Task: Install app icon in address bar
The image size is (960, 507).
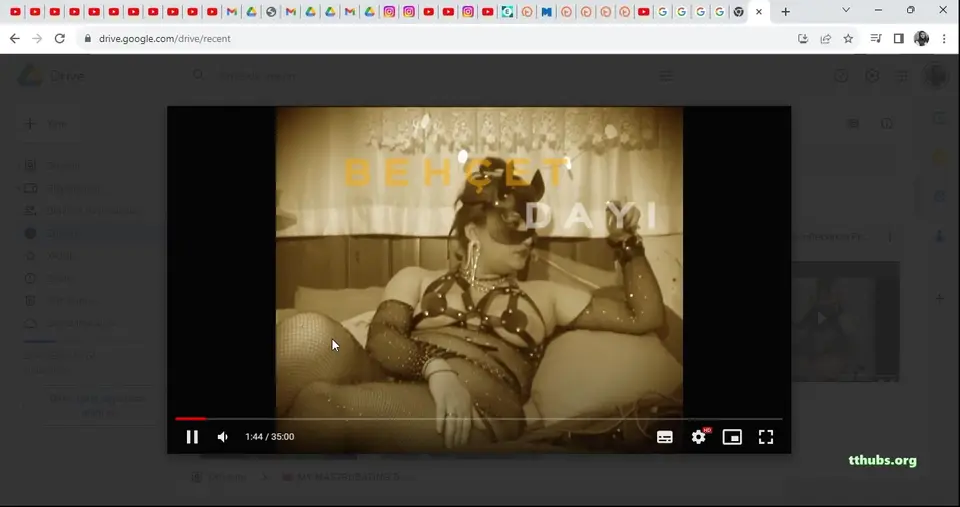Action: pyautogui.click(x=803, y=39)
